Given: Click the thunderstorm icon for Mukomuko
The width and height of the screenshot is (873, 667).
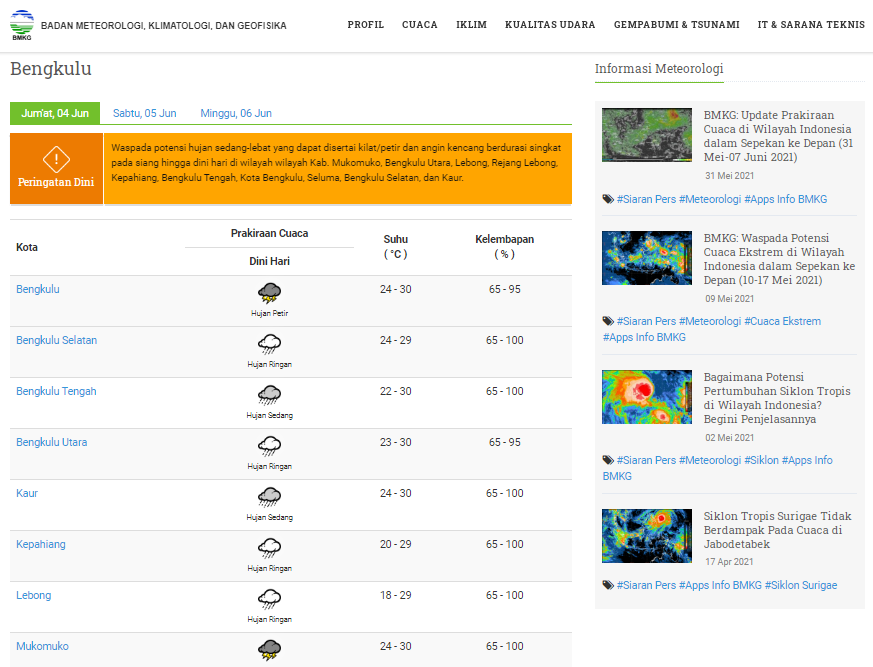Looking at the screenshot, I should [269, 650].
